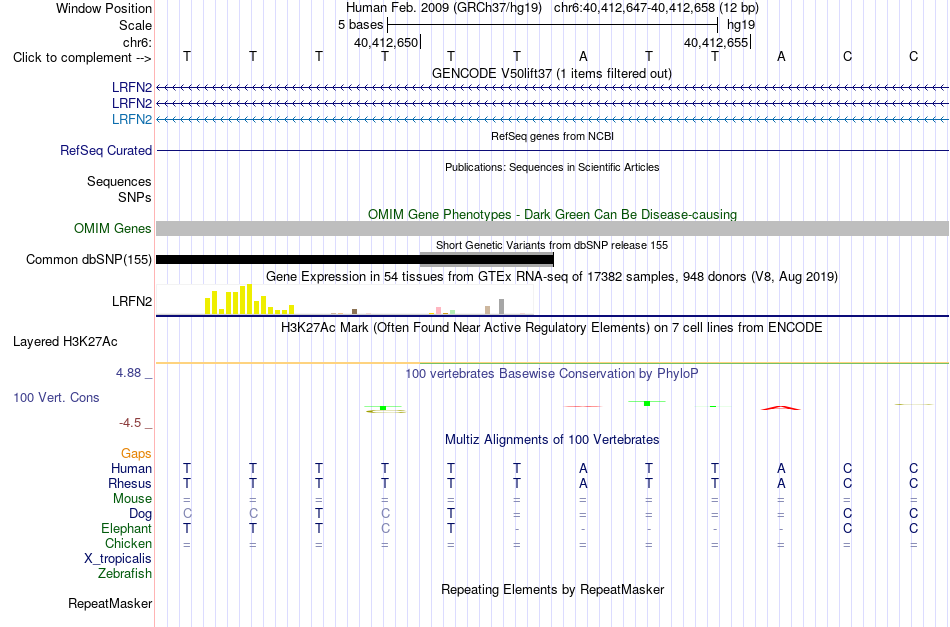The width and height of the screenshot is (950, 627).
Task: Click the Scale label
Action: point(135,25)
